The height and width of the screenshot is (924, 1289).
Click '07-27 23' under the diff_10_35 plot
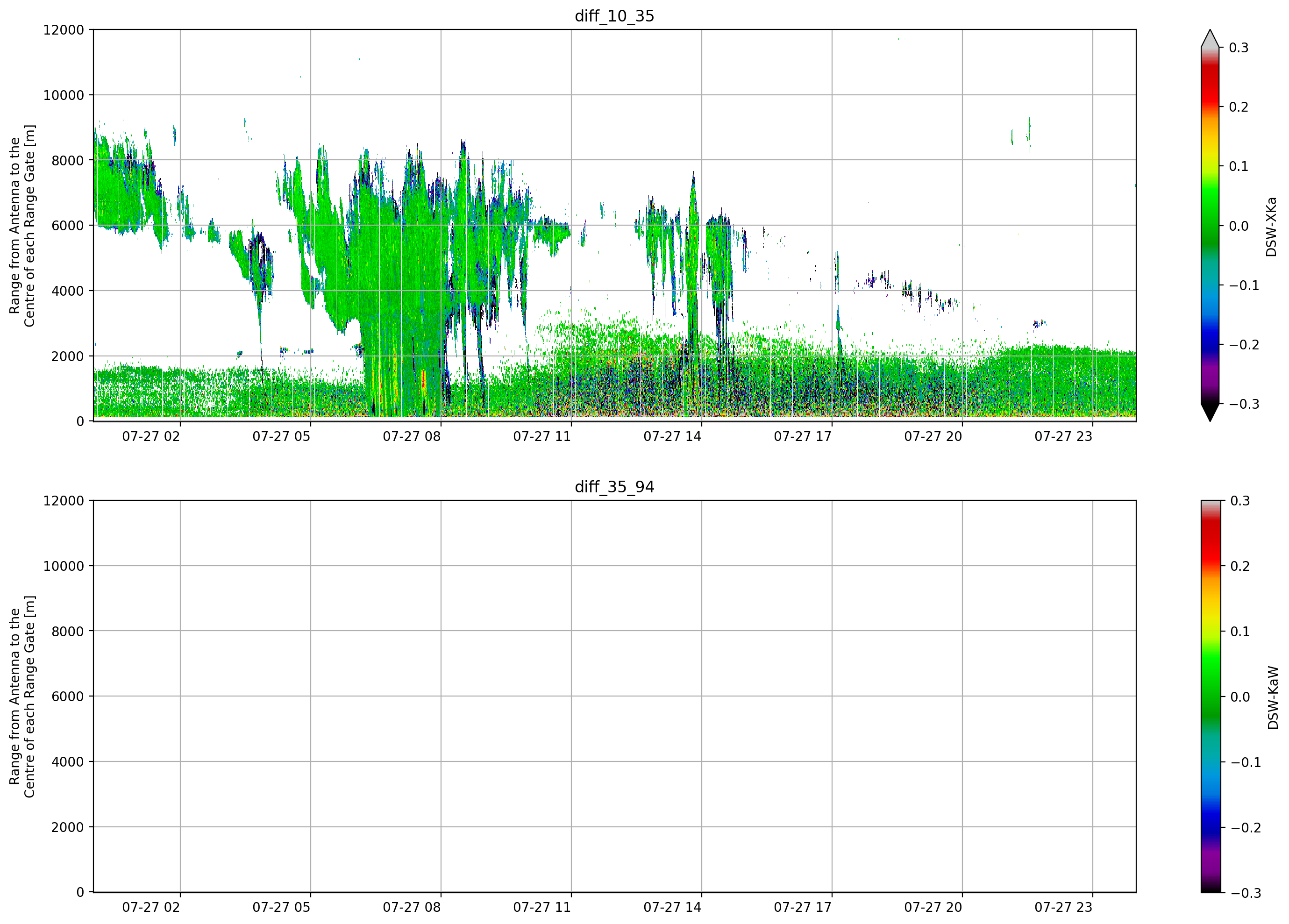tap(1063, 436)
